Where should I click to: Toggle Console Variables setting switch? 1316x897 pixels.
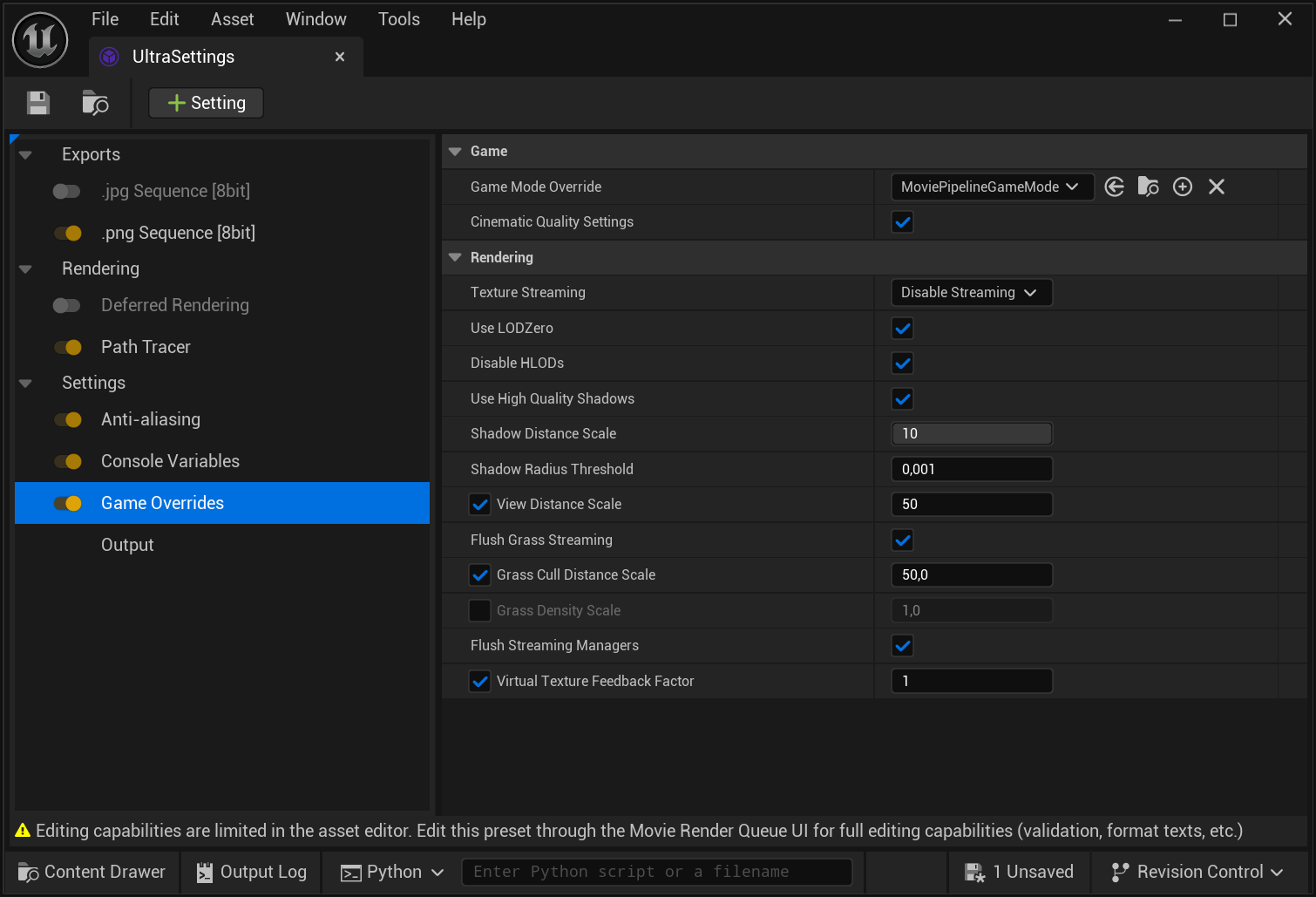pos(67,461)
